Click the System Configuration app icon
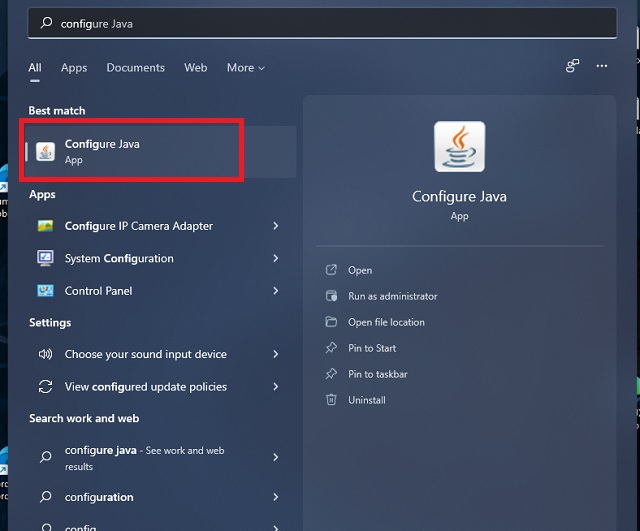The image size is (640, 531). [45, 258]
